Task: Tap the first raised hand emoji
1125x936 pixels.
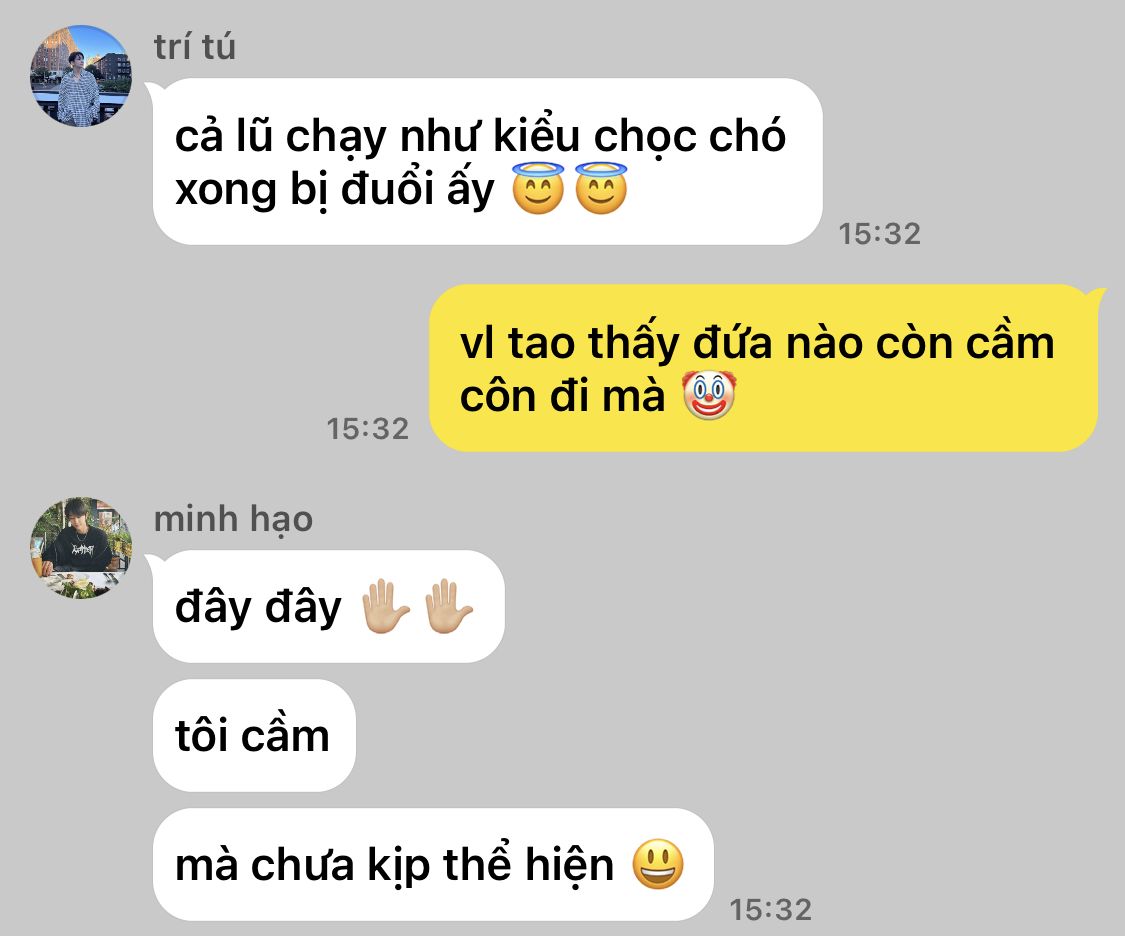Action: 385,606
